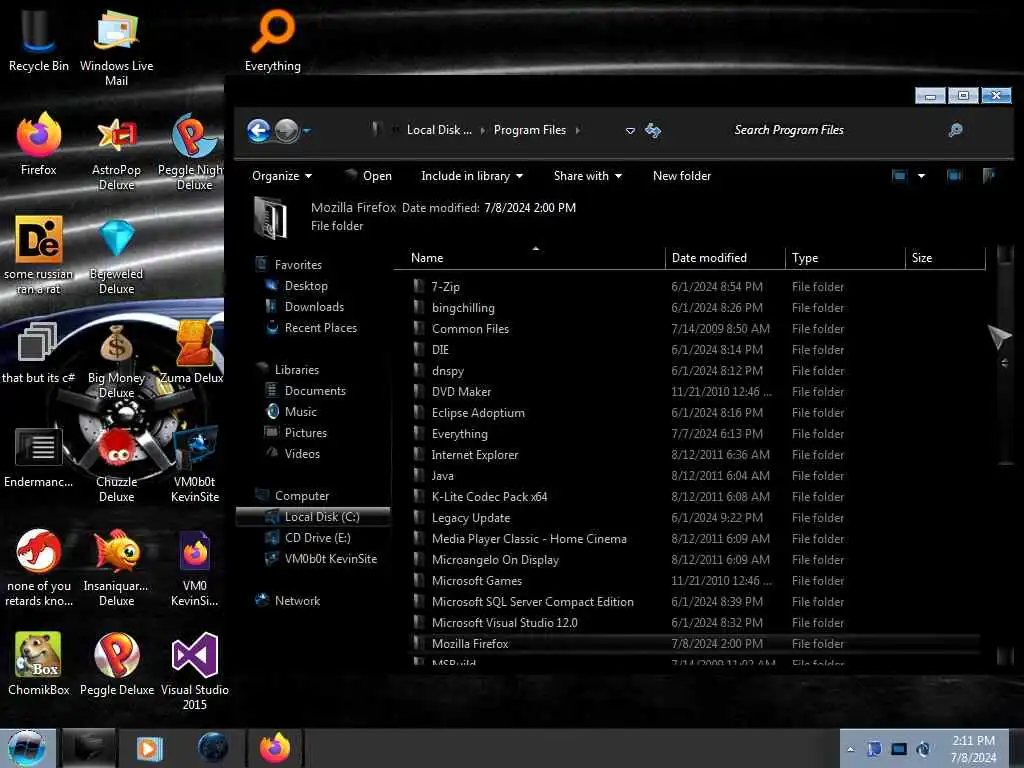Open Include in library dropdown
Viewport: 1024px width, 768px height.
472,176
